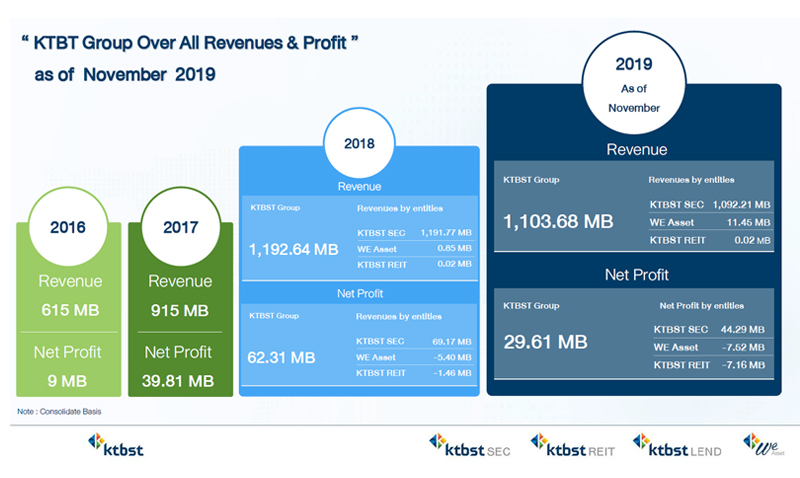Click the ktbst SEC logo
Viewport: 800px width, 478px height.
(x=469, y=445)
